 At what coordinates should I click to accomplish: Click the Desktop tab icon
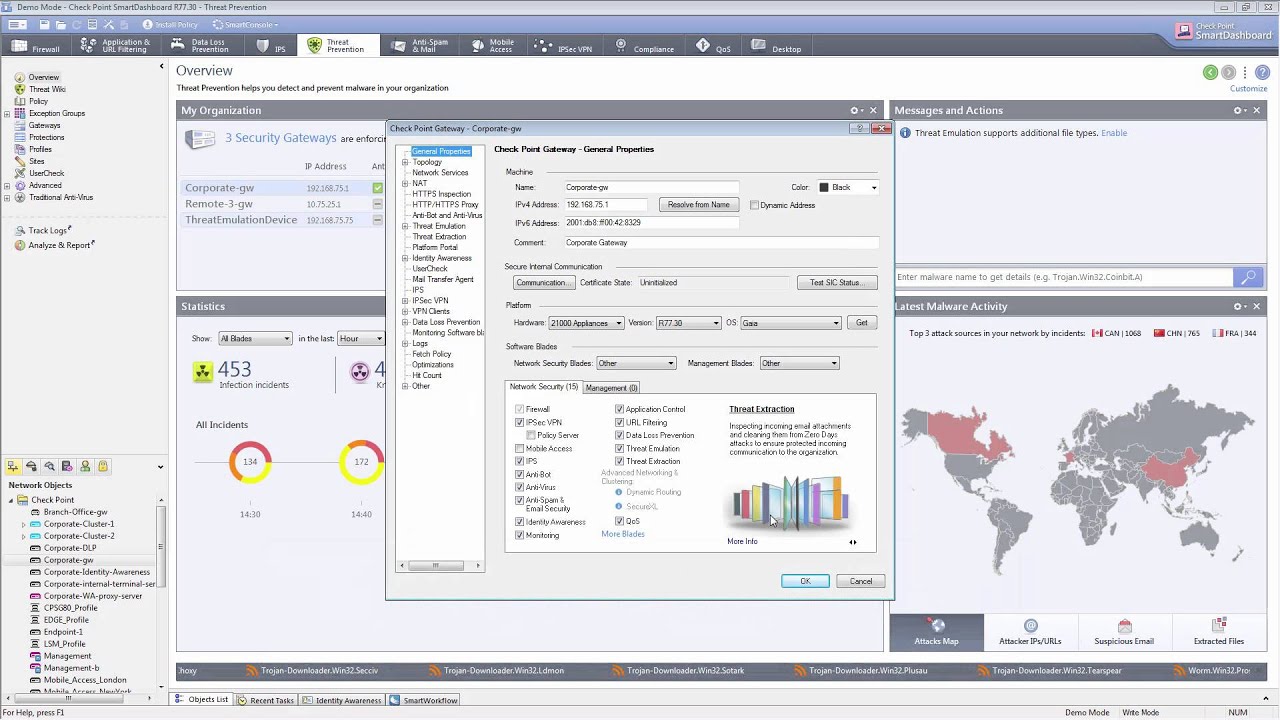(758, 46)
